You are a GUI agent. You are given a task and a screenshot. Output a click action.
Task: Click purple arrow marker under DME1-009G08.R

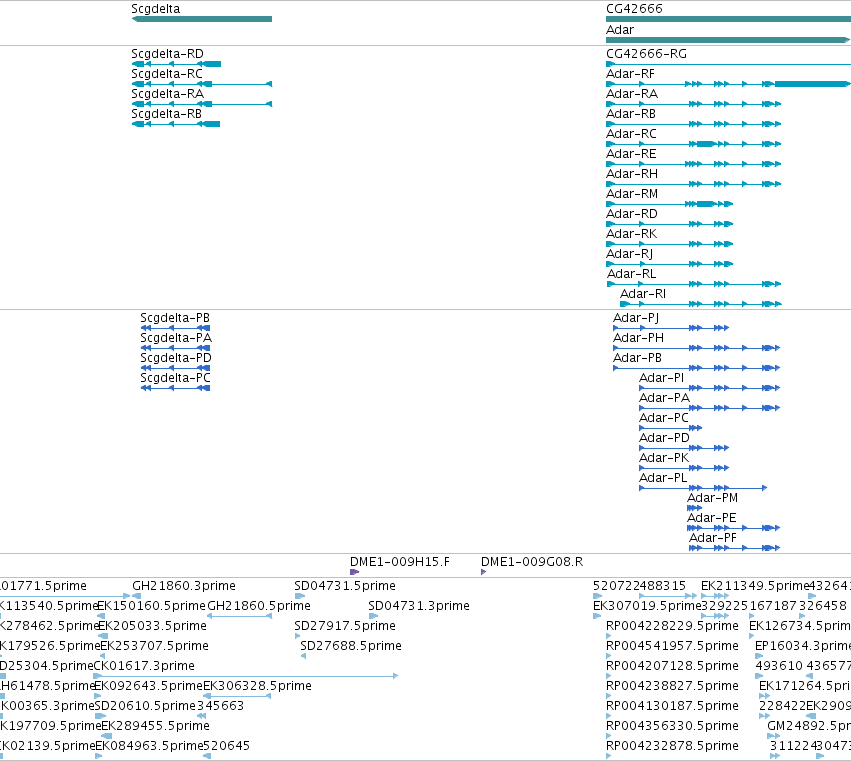point(484,572)
